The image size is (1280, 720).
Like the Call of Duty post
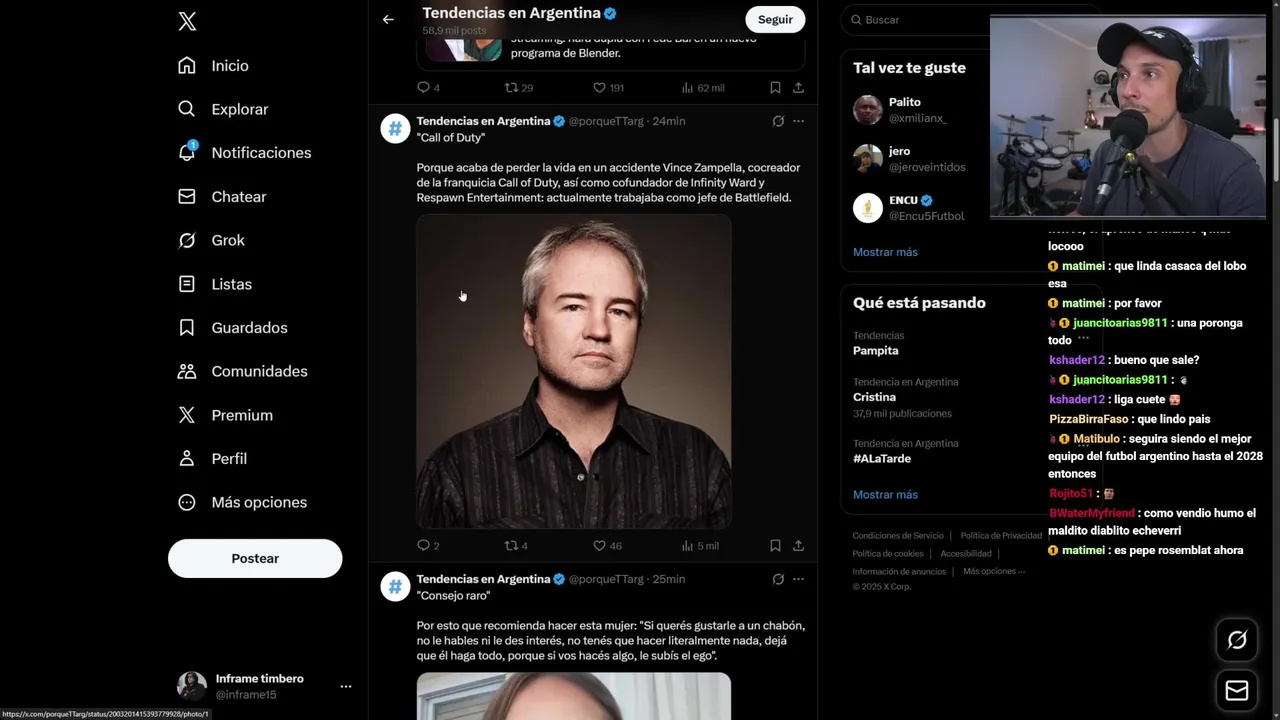(607, 546)
